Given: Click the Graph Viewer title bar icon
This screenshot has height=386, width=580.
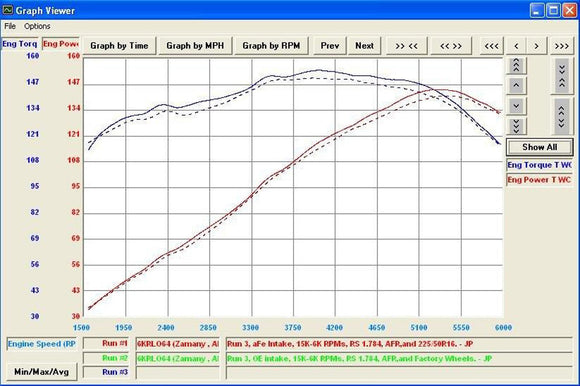Looking at the screenshot, I should point(8,10).
